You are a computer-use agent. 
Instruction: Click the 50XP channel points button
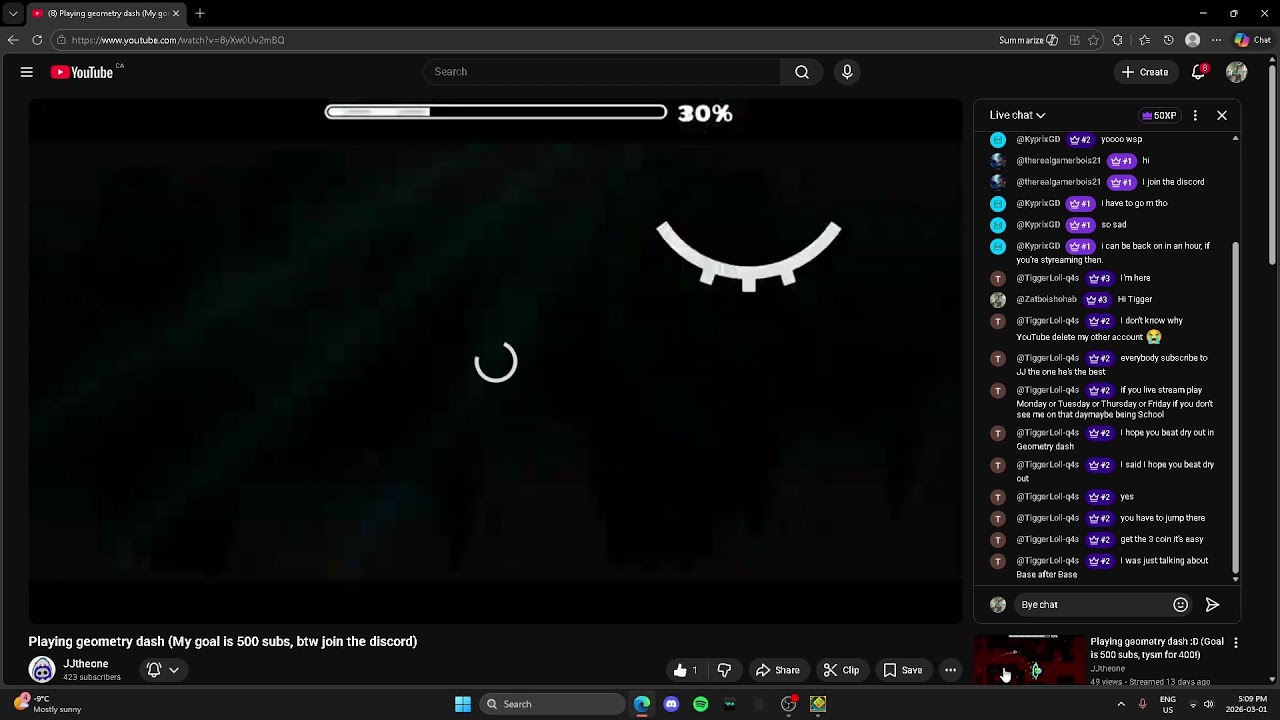(x=1160, y=115)
